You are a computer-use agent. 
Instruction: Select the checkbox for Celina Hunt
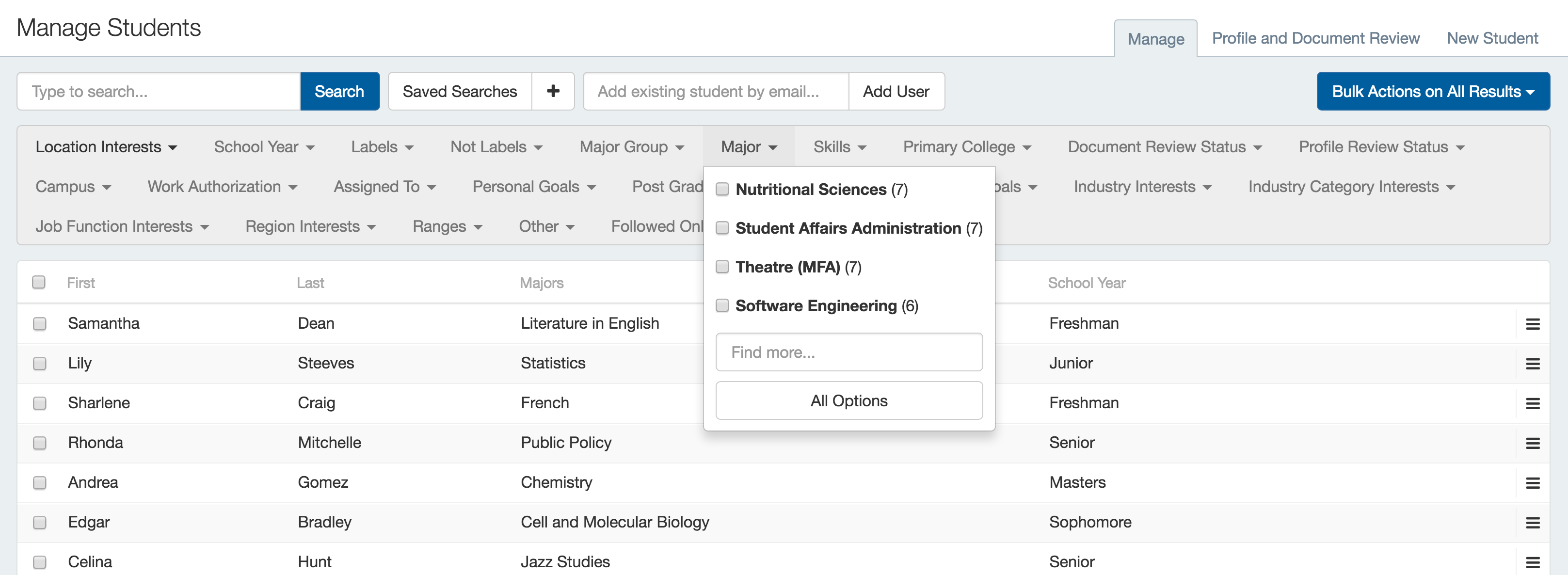[40, 562]
